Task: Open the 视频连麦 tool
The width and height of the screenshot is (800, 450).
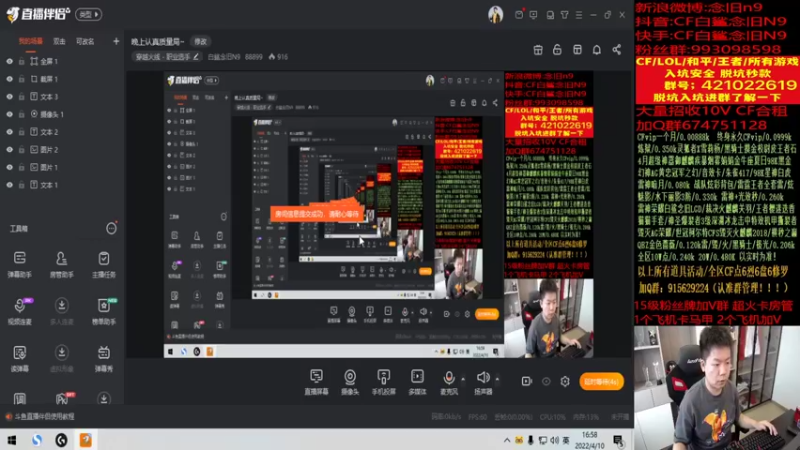Action: 19,311
